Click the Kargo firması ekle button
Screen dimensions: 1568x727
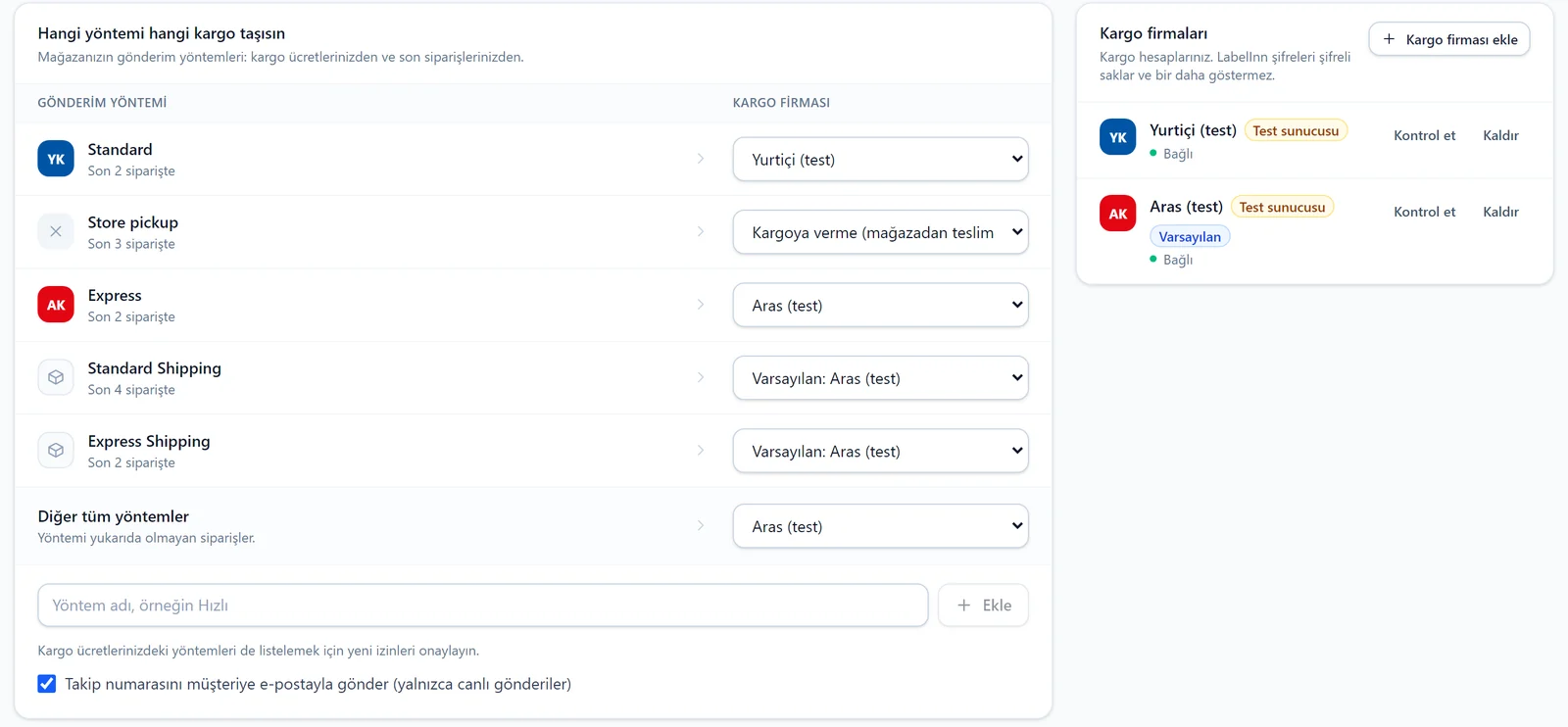pos(1449,39)
